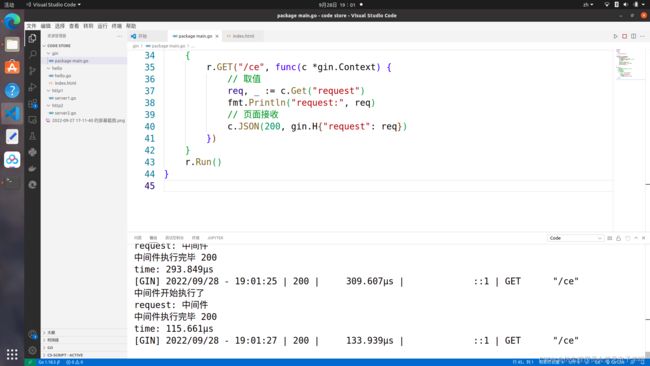The width and height of the screenshot is (650, 366).
Task: Lock the output panel scrolling
Action: (618, 238)
